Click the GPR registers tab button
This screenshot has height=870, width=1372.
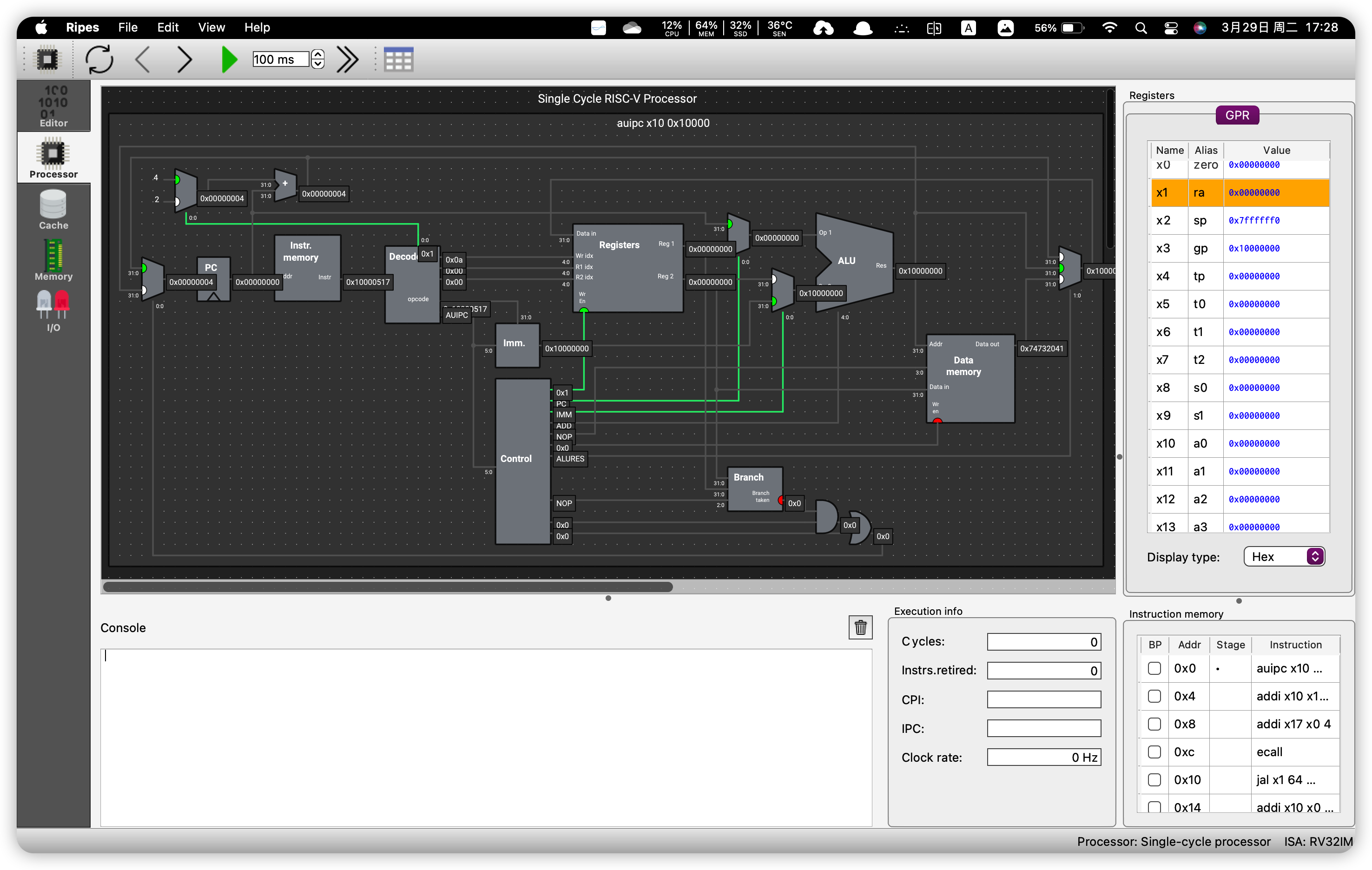tap(1237, 115)
